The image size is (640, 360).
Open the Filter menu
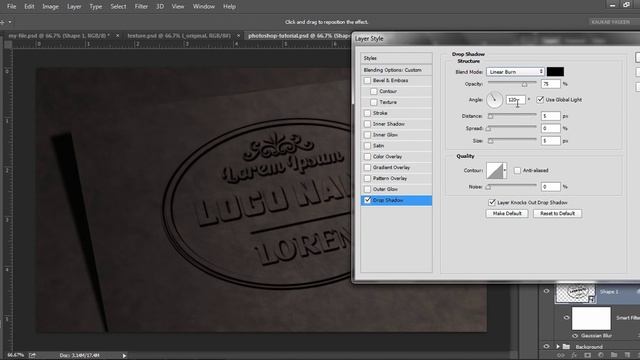click(141, 7)
